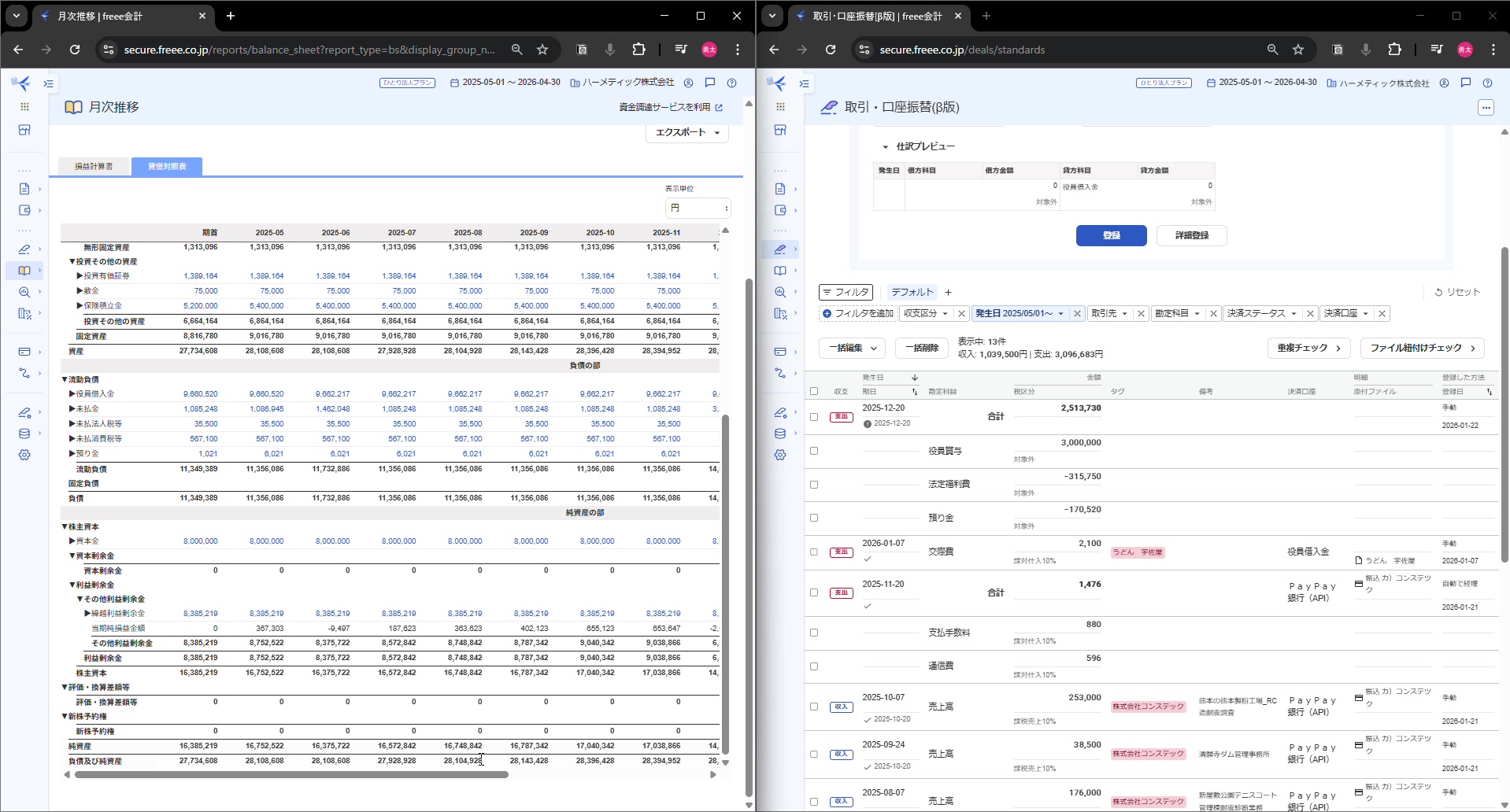1510x812 pixels.
Task: Reload the left browser page
Action: click(75, 50)
